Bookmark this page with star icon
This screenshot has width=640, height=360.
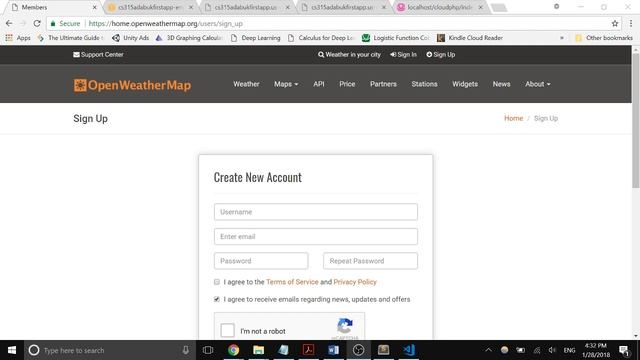coord(615,24)
